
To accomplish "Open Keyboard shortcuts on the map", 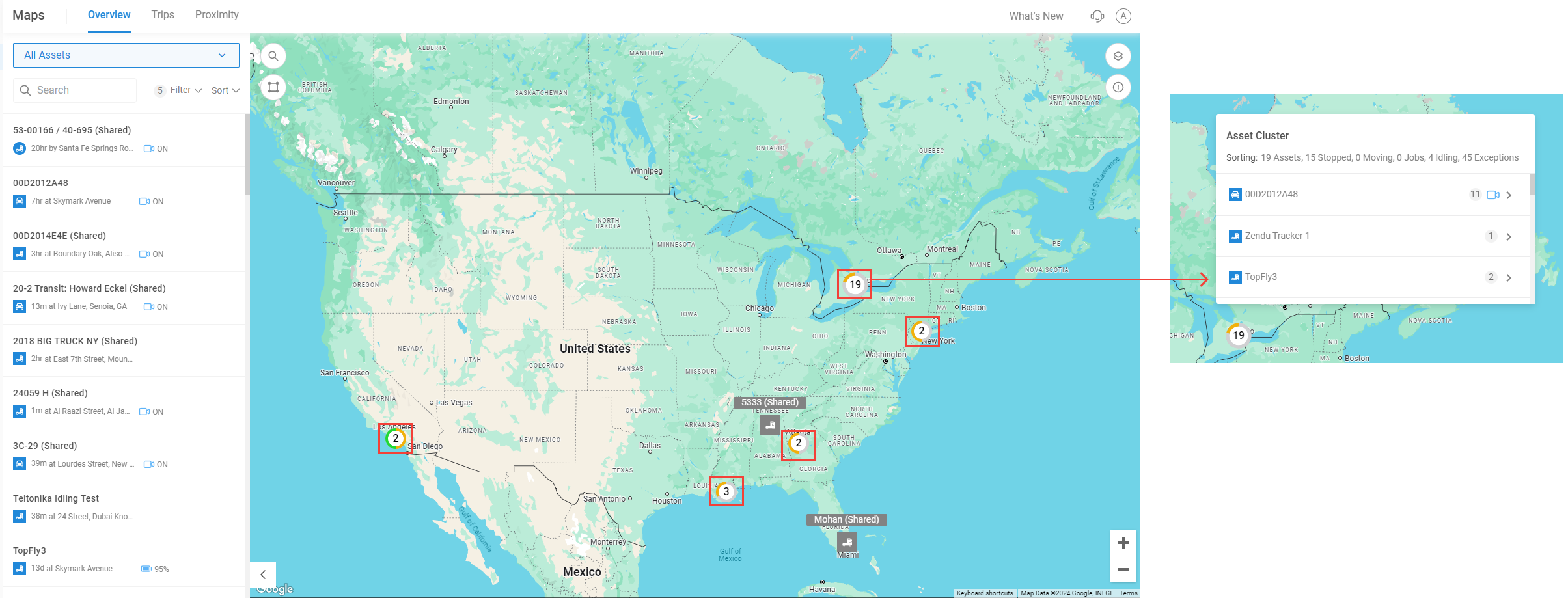I will tap(985, 593).
